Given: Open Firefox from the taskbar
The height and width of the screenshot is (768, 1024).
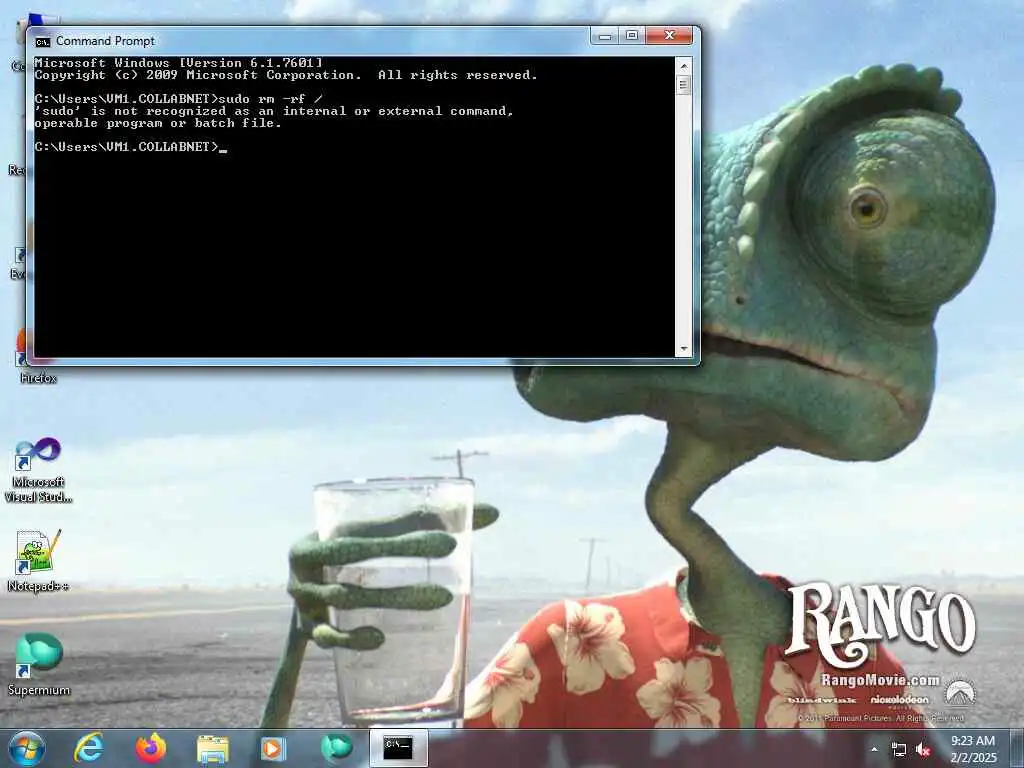Looking at the screenshot, I should pos(151,748).
